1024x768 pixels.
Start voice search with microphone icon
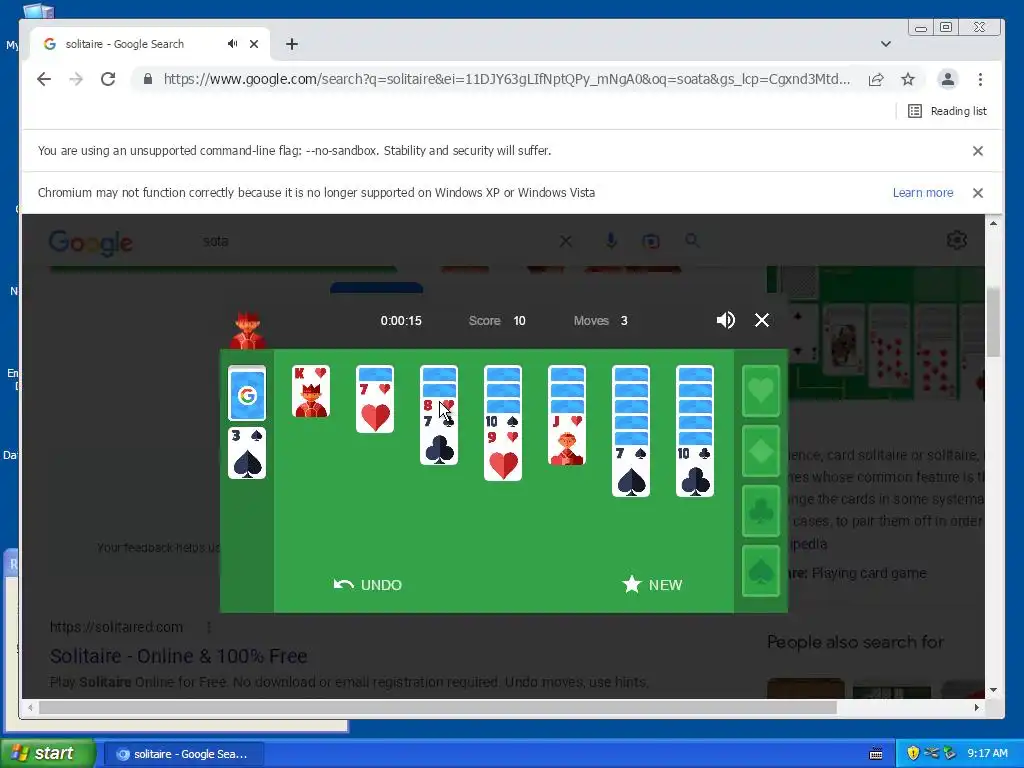[611, 241]
